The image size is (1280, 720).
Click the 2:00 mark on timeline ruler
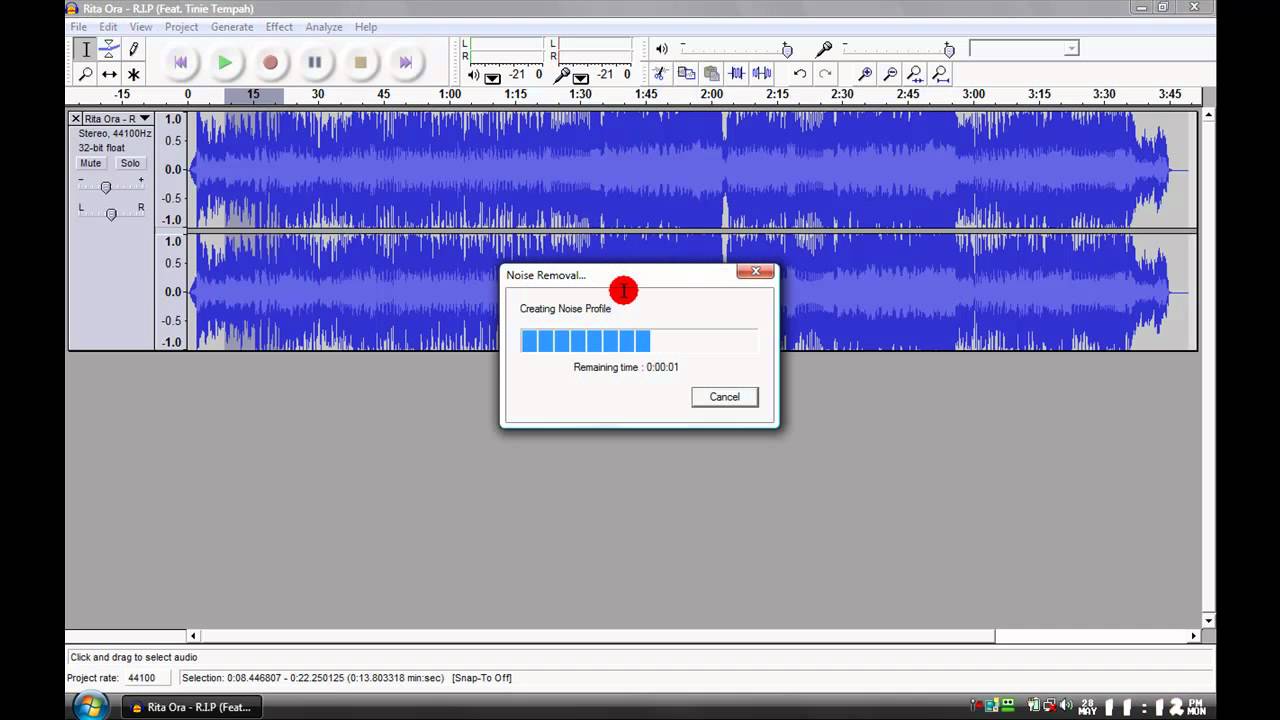(712, 94)
